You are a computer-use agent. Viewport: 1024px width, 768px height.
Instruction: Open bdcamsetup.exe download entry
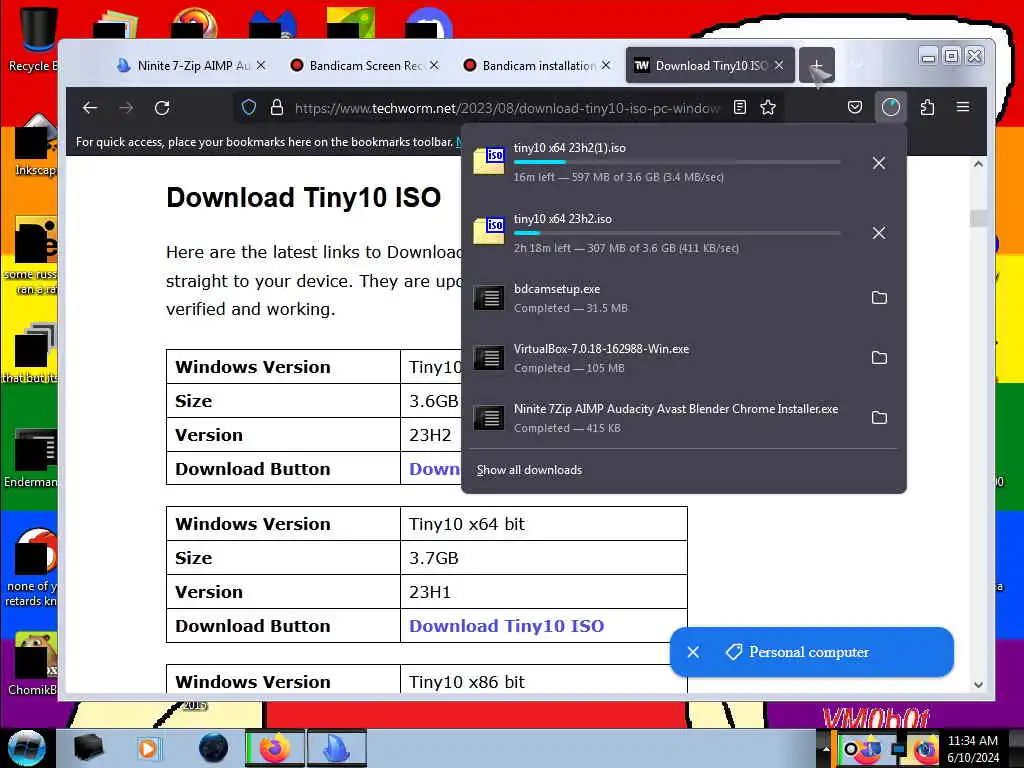tap(664, 298)
